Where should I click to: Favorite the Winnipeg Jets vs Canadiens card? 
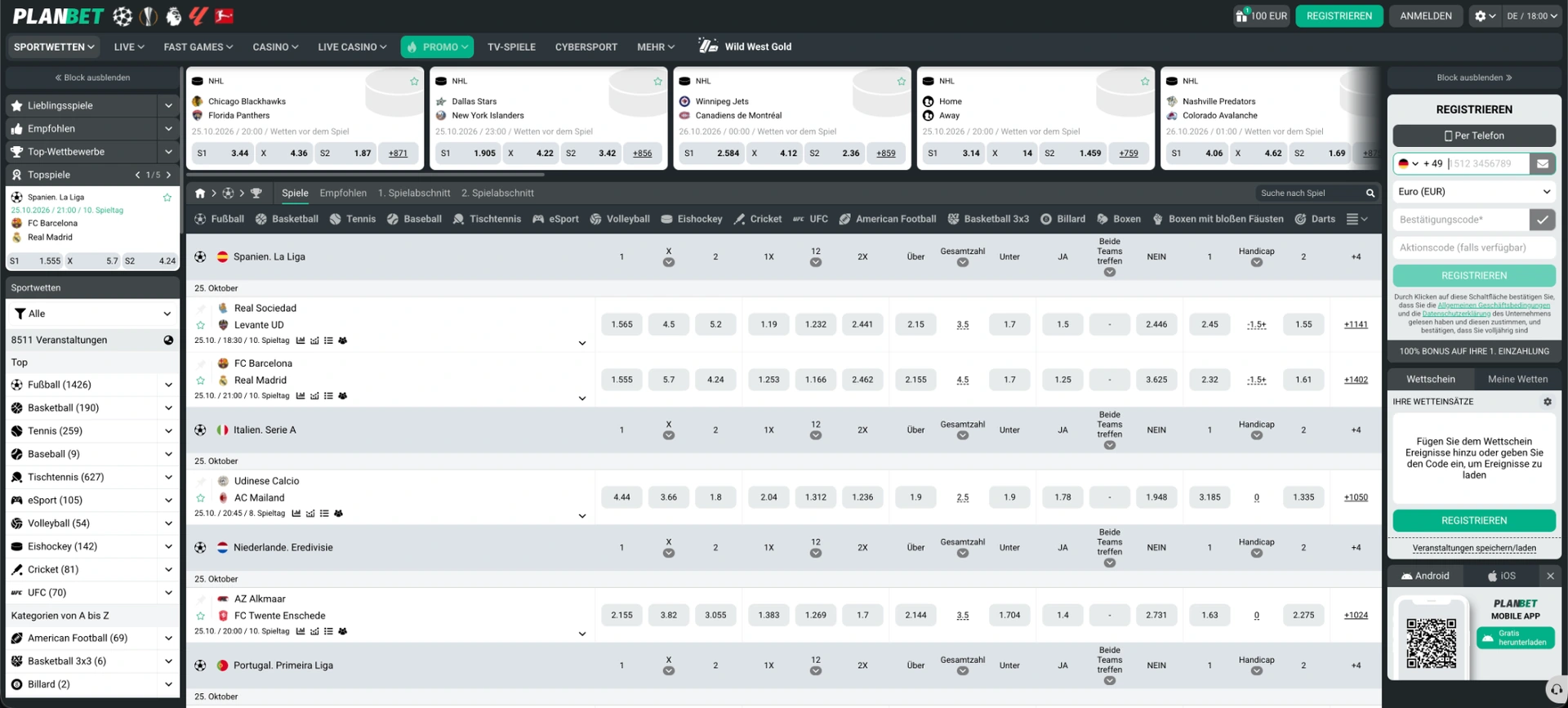[901, 82]
